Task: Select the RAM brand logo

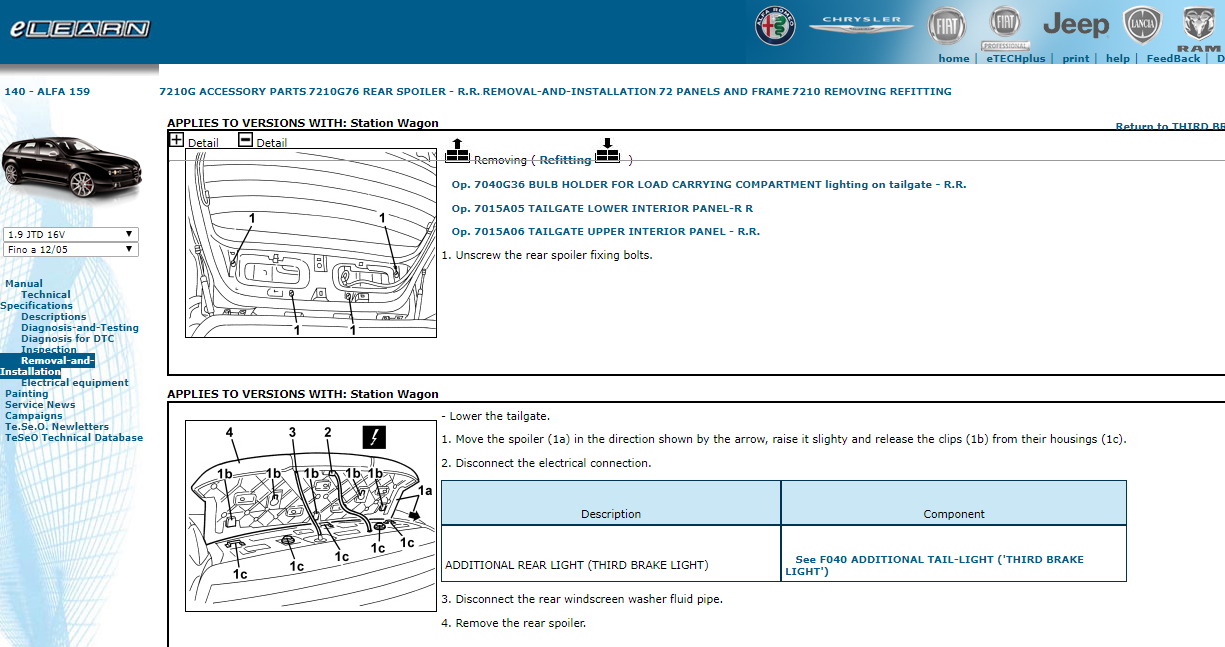Action: click(1199, 29)
